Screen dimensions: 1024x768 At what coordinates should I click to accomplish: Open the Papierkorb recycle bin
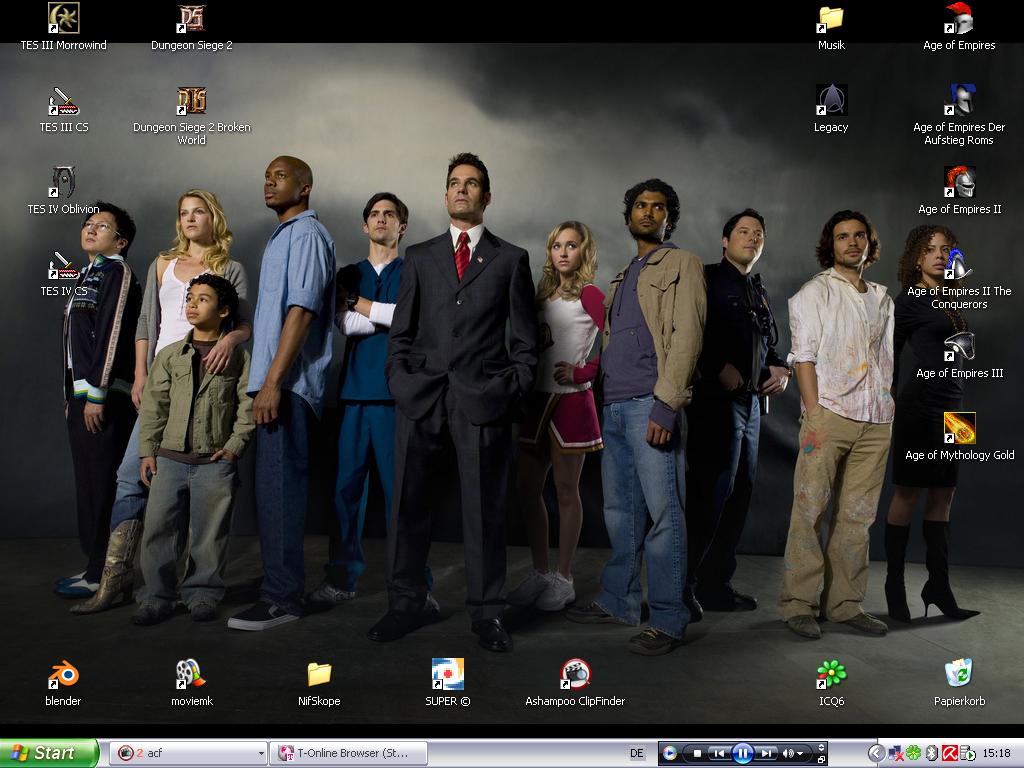[x=959, y=675]
